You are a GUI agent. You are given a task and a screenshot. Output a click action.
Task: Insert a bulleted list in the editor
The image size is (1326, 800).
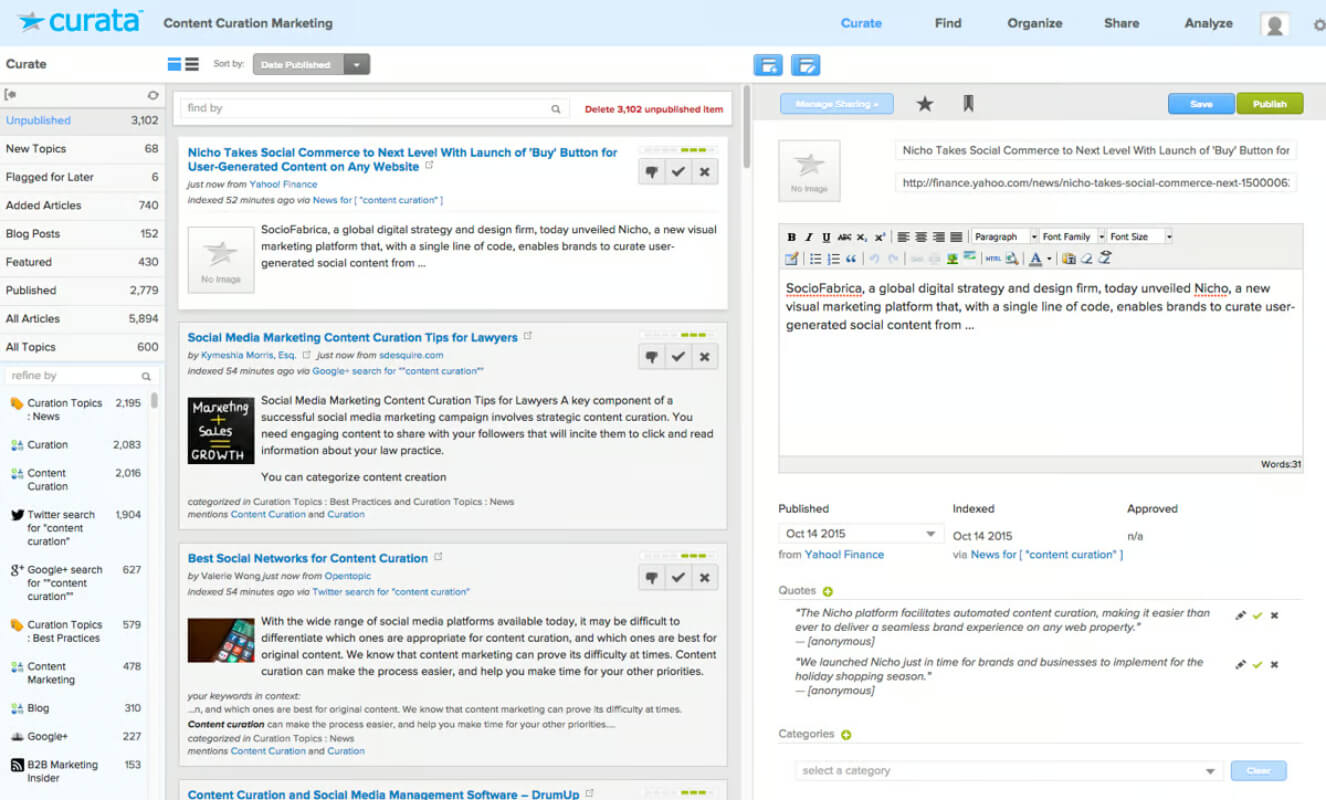point(815,259)
